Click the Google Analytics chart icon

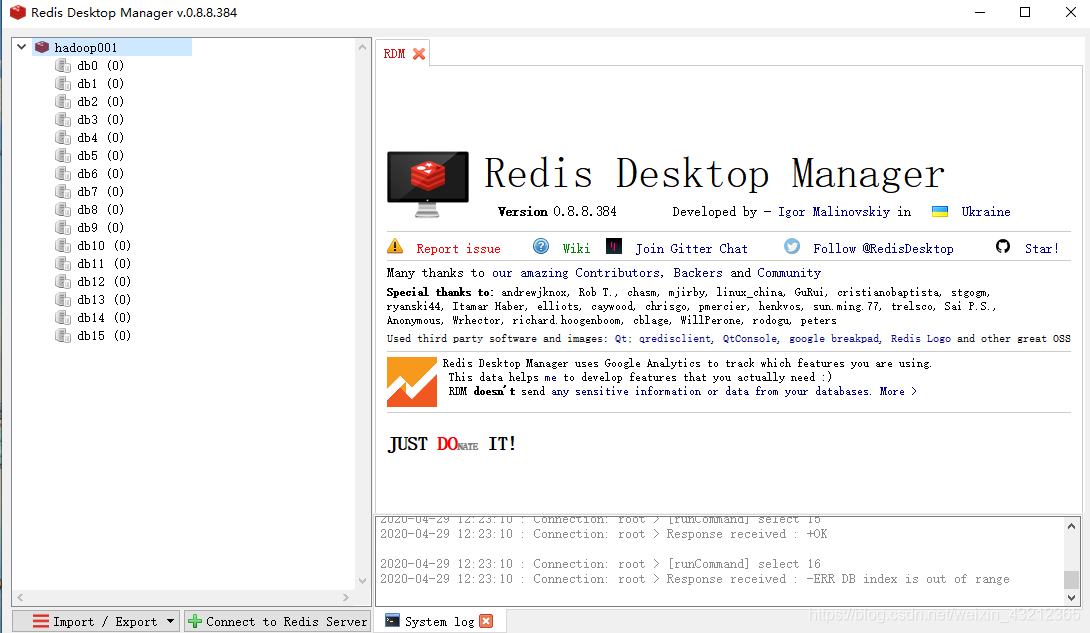tap(412, 382)
